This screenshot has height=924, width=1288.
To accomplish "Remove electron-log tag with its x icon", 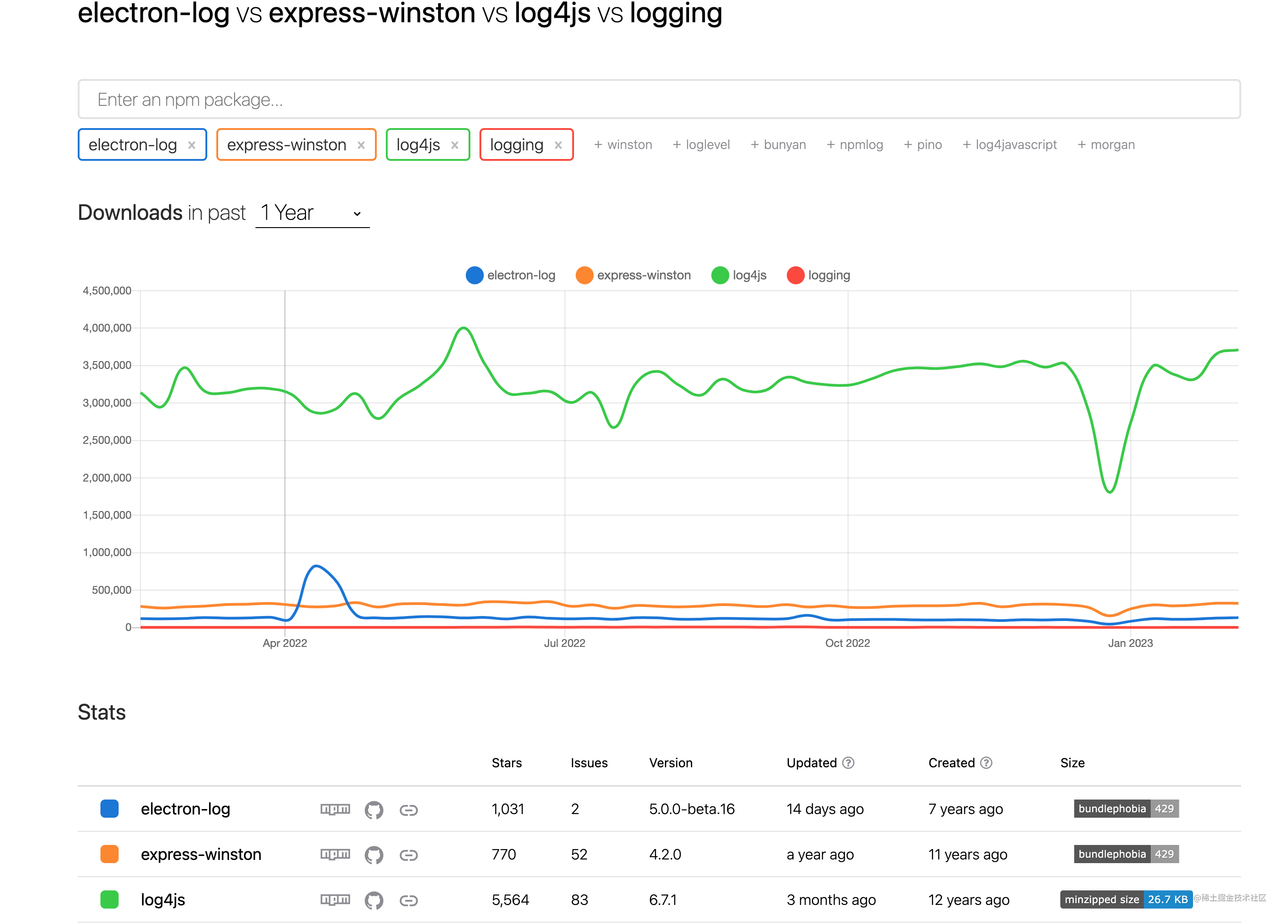I will [x=192, y=145].
